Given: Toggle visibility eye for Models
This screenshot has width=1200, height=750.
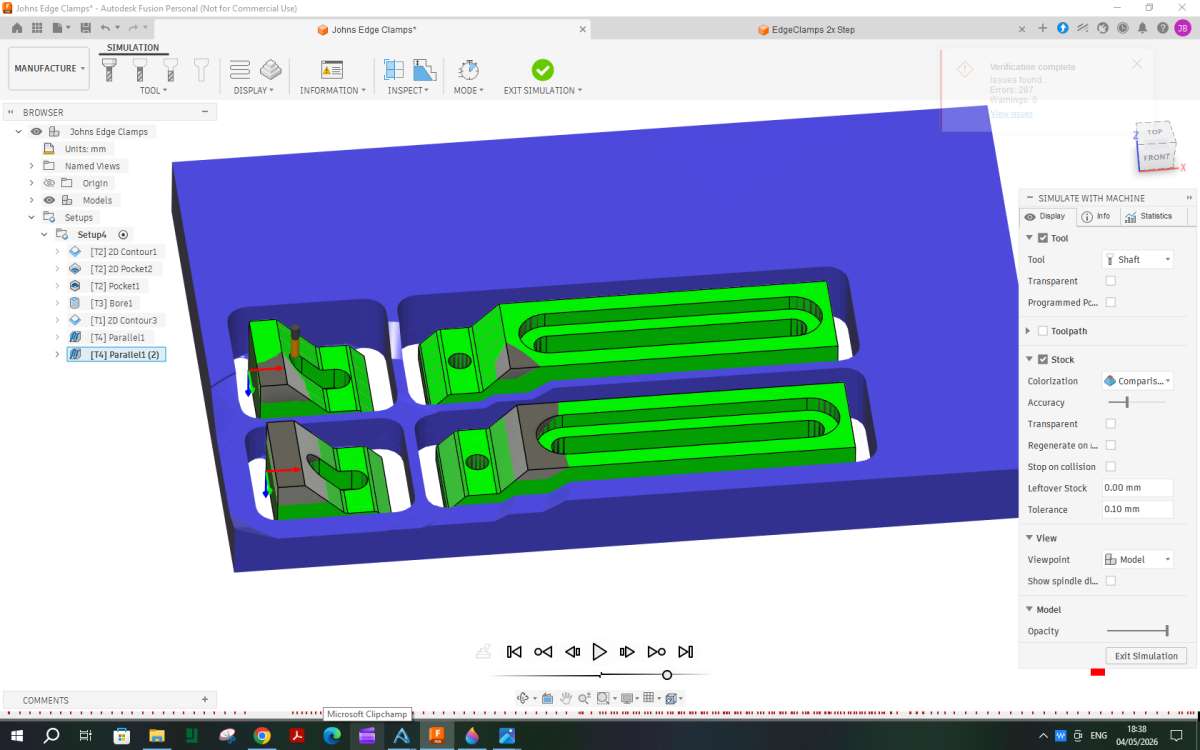Looking at the screenshot, I should click(x=49, y=200).
